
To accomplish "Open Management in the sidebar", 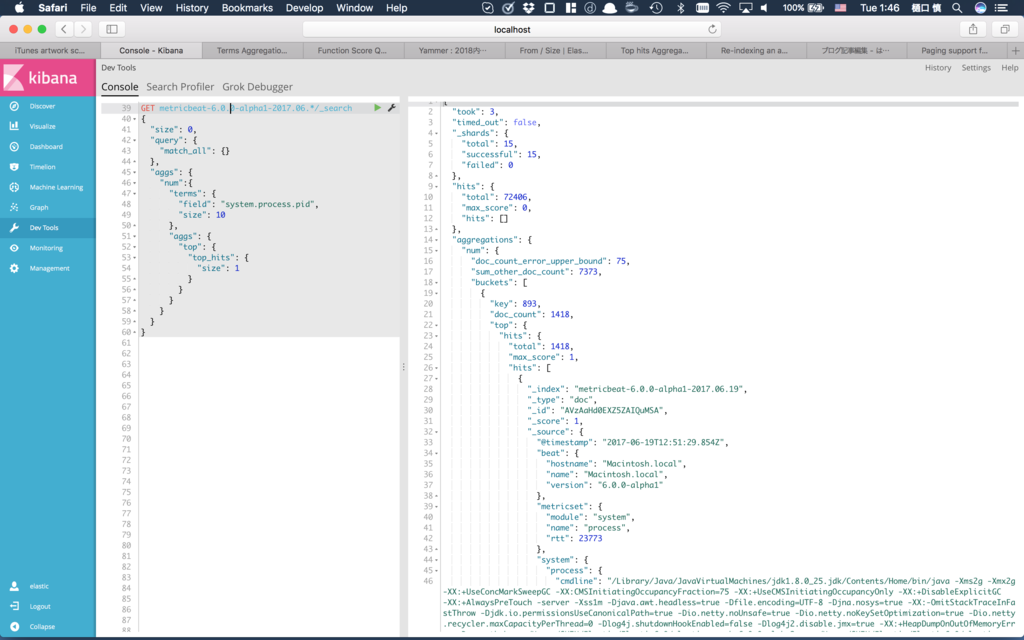I will 48,268.
